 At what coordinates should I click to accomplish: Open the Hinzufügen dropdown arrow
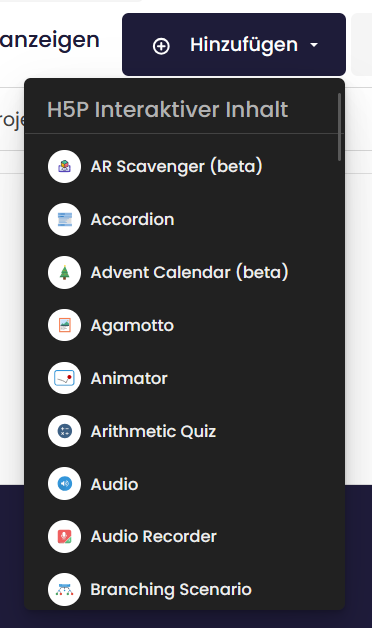[314, 45]
